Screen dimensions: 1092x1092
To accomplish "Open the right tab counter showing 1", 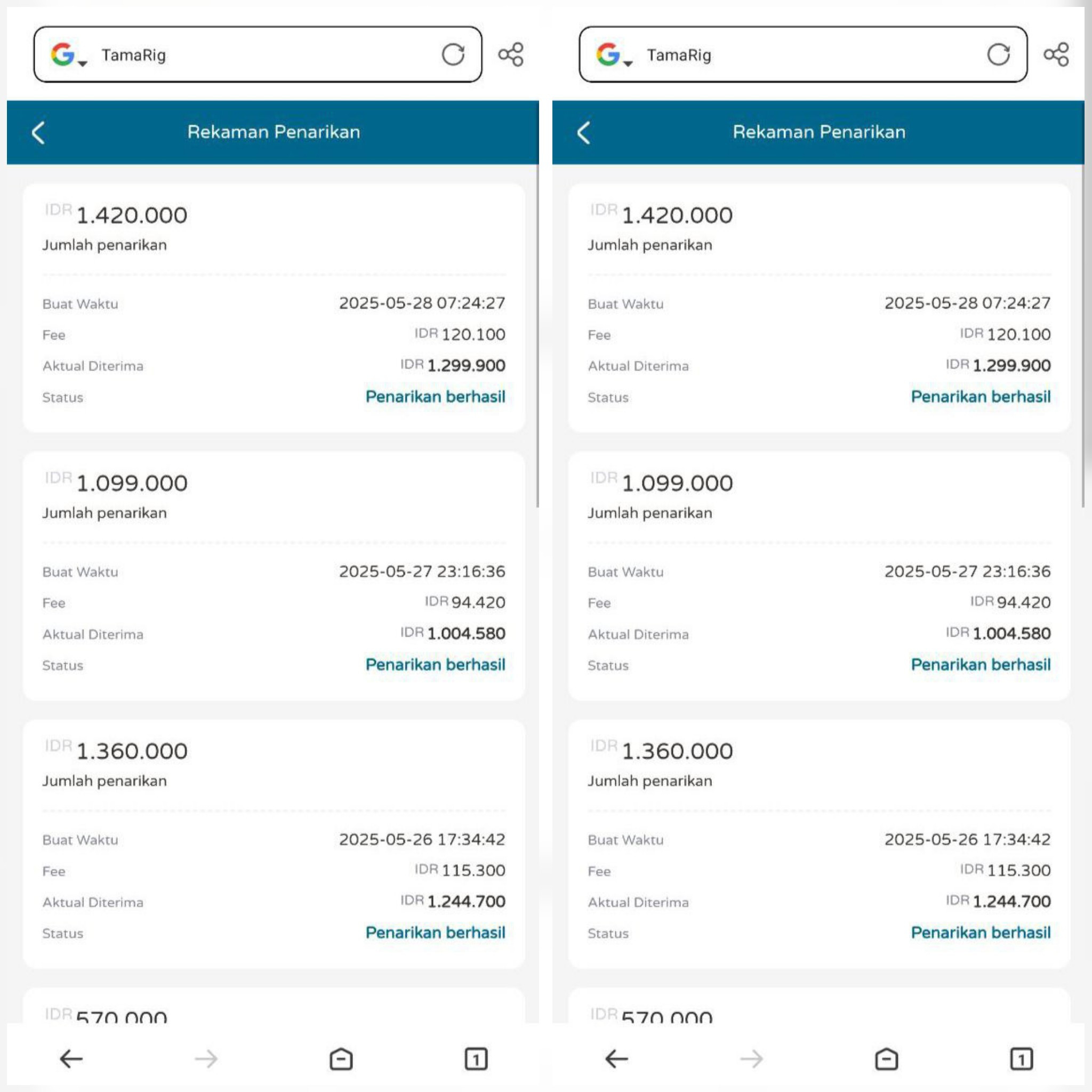I will (1021, 1058).
